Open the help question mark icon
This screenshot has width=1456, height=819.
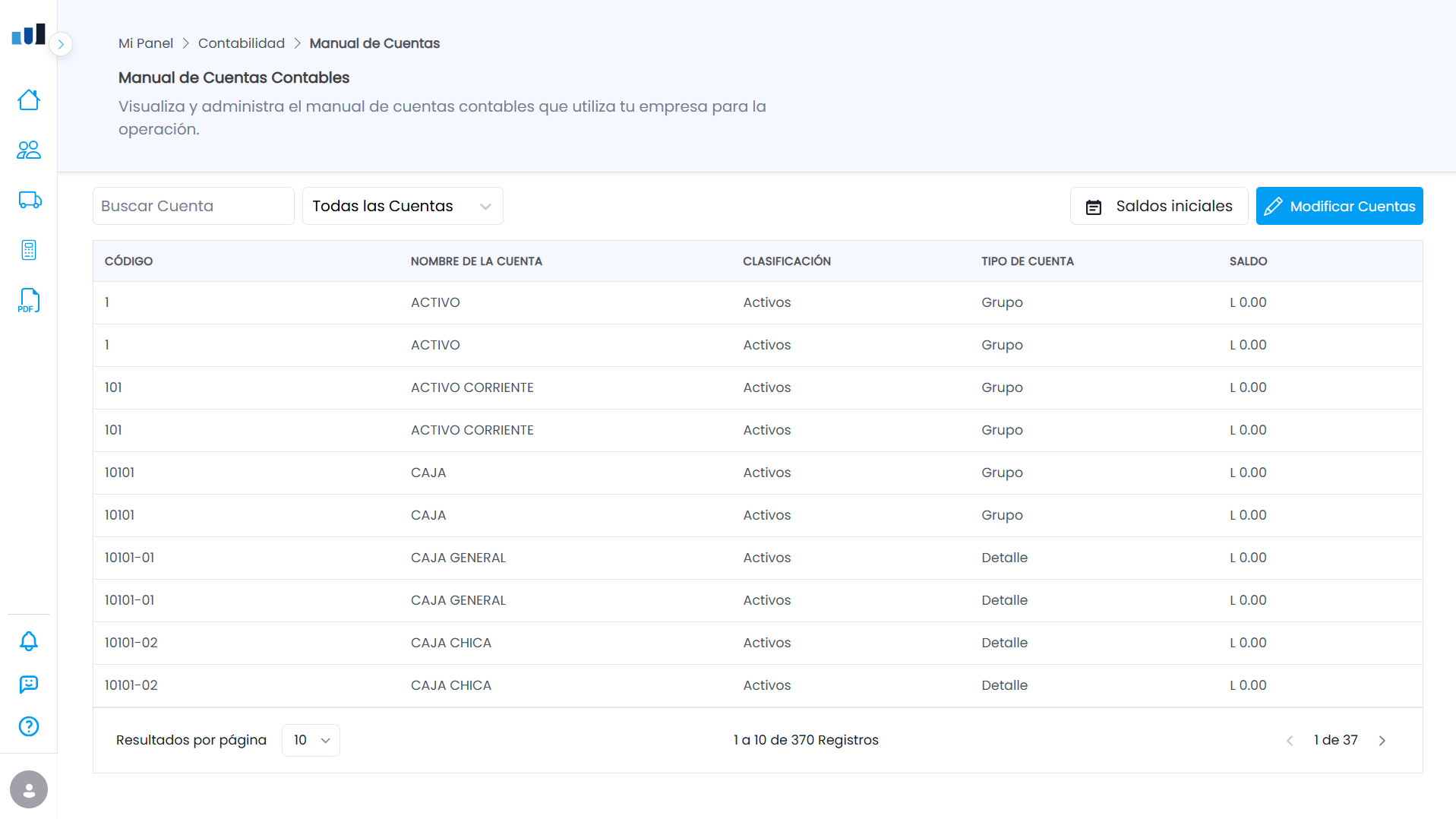[x=29, y=726]
